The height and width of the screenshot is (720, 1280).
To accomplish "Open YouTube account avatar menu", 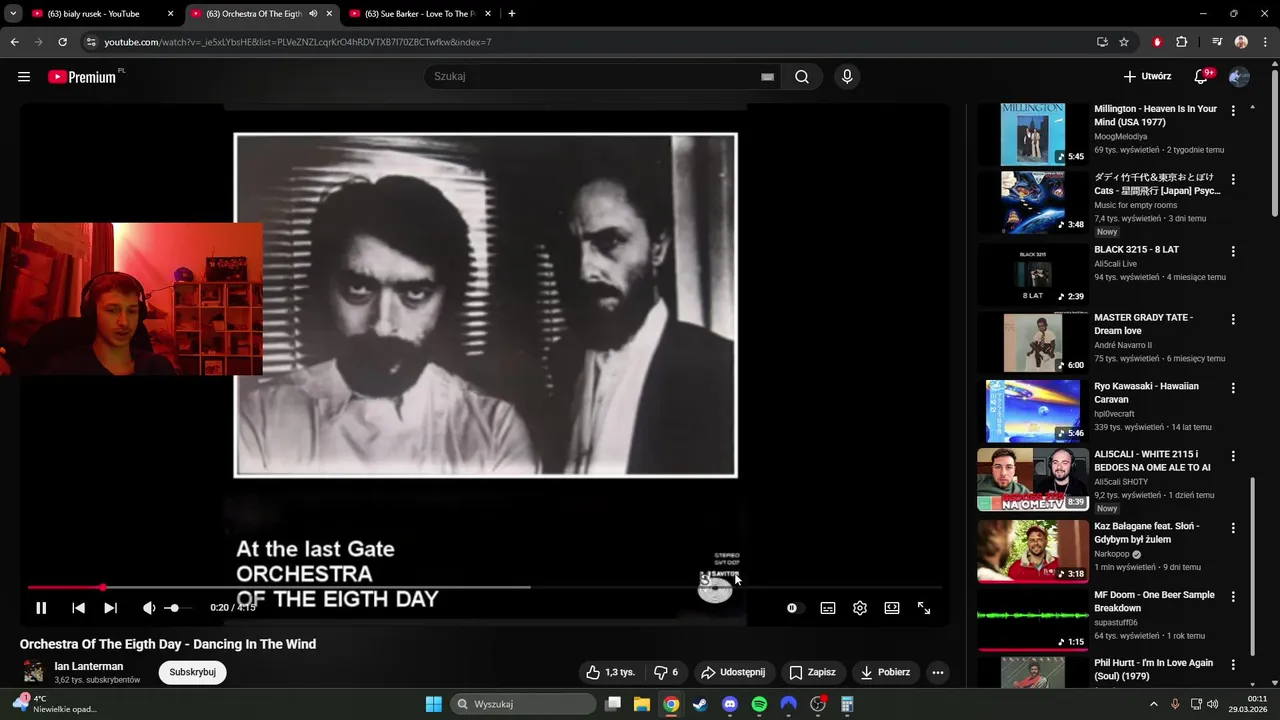I will click(1239, 77).
